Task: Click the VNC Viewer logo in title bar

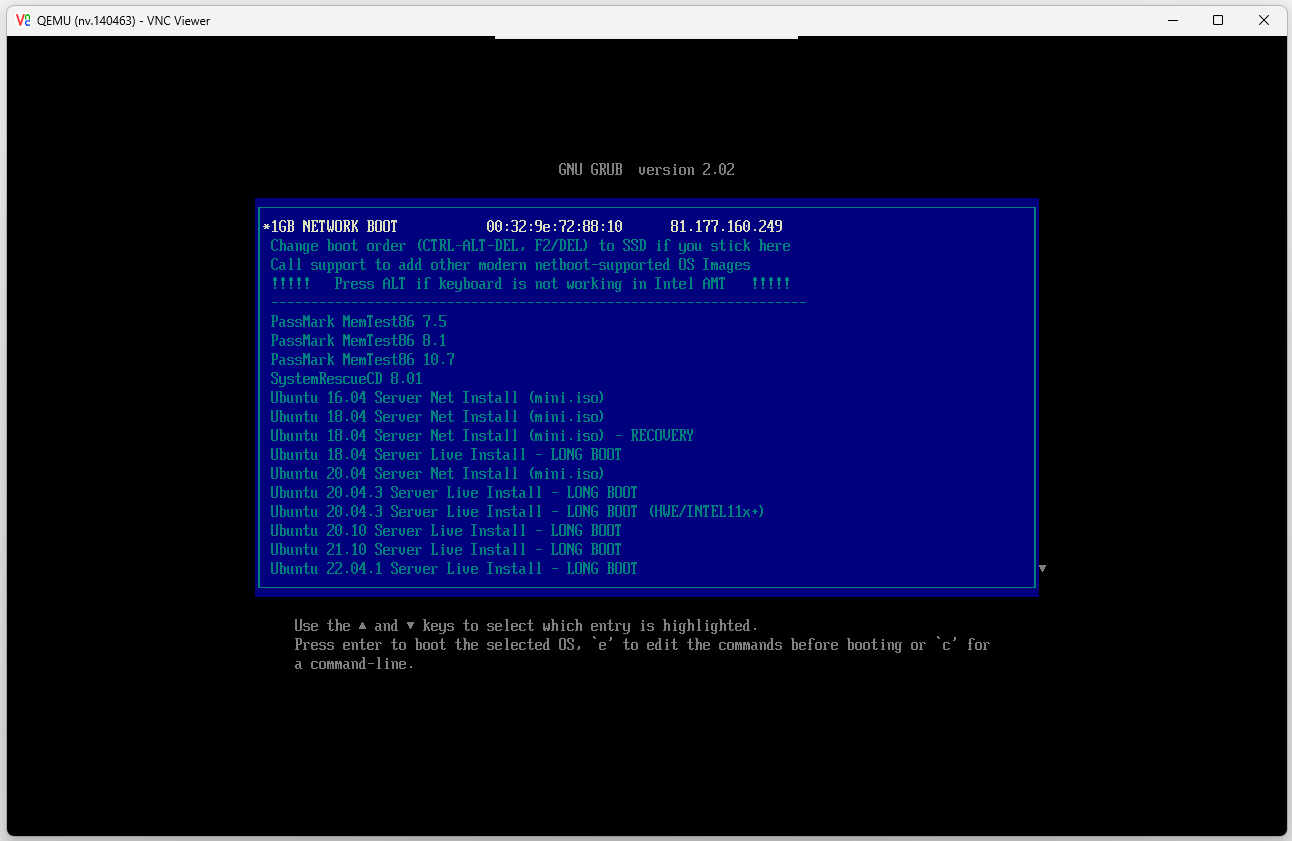Action: tap(22, 20)
